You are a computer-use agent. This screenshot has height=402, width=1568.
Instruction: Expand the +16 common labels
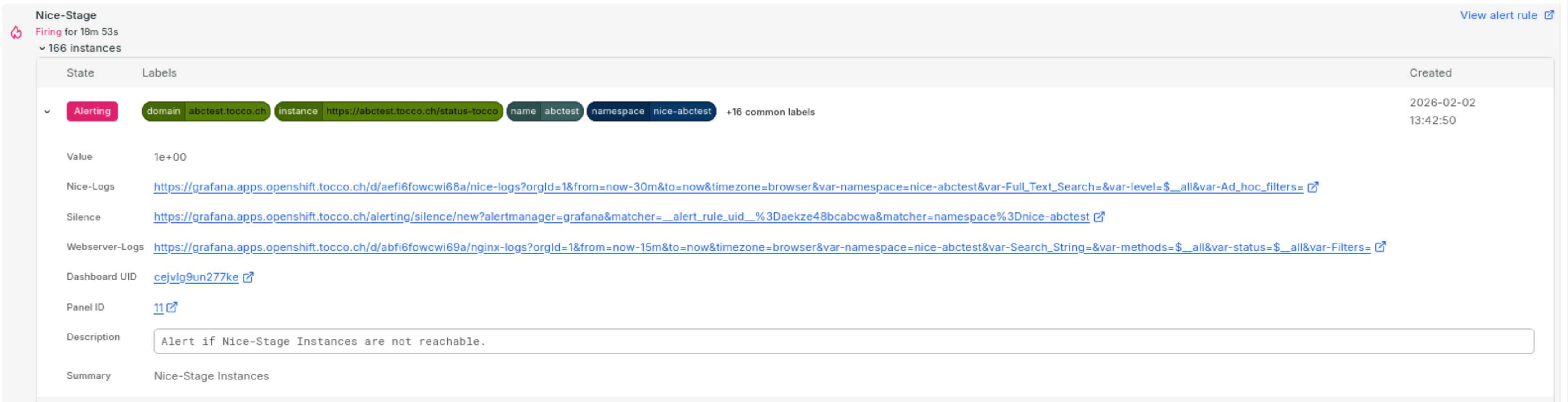click(769, 112)
